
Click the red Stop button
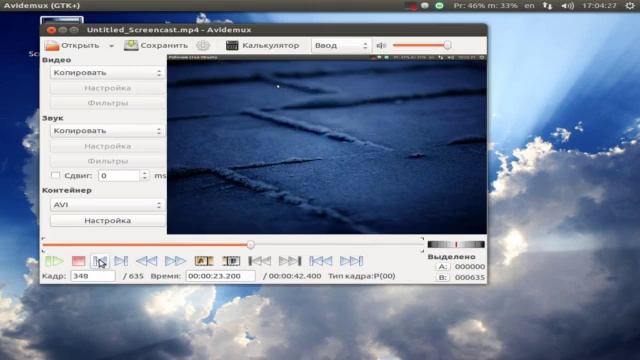pyautogui.click(x=78, y=261)
